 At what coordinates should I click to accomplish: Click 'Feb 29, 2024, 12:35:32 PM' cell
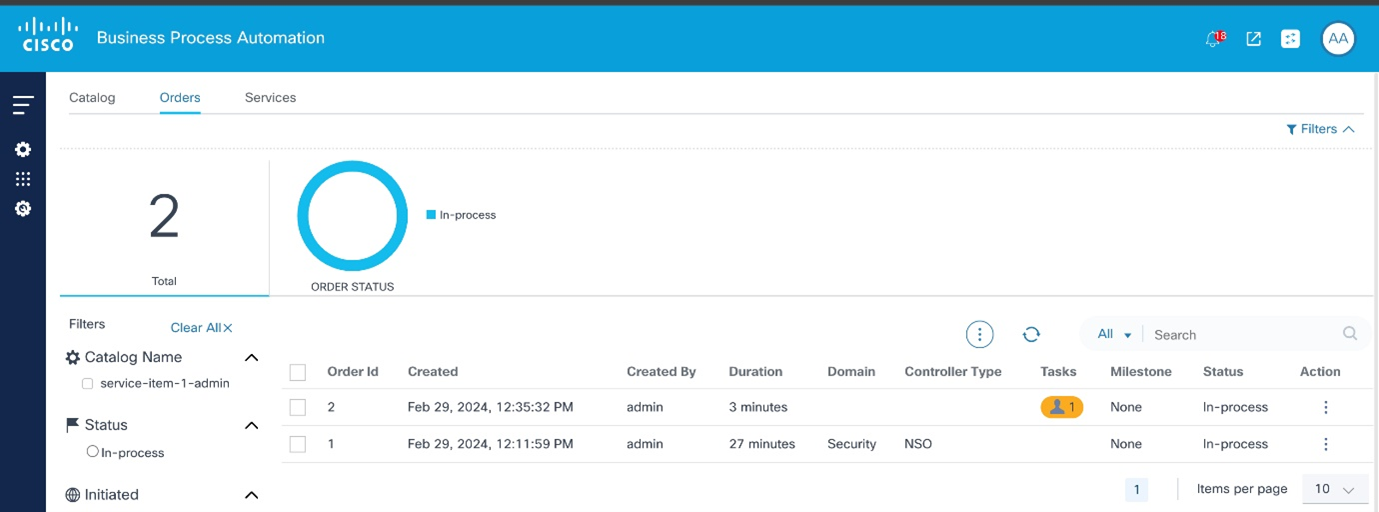point(491,407)
